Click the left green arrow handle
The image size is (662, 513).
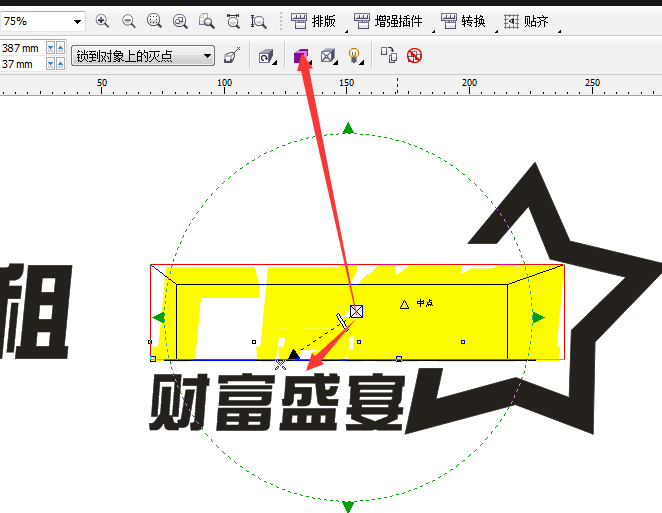(159, 318)
